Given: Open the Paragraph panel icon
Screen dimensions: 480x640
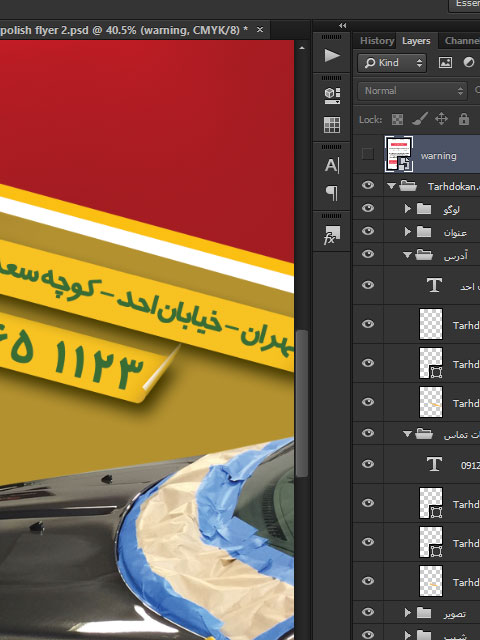Looking at the screenshot, I should pos(332,193).
